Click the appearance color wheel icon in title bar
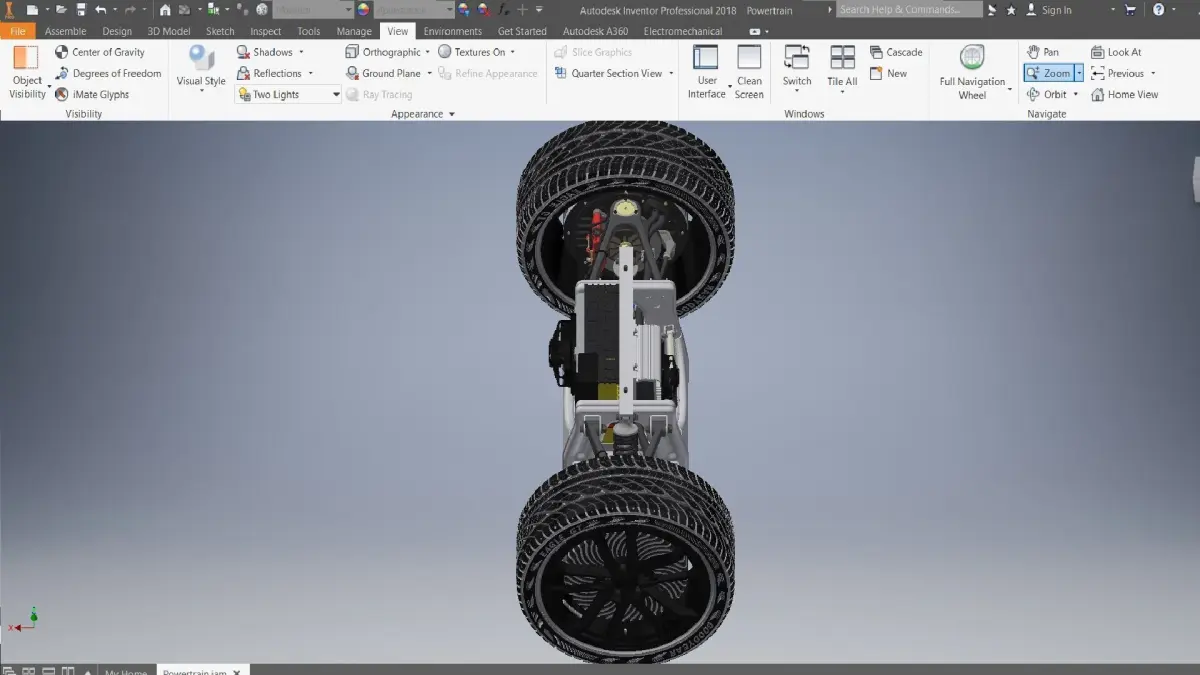This screenshot has height=675, width=1200. point(363,10)
